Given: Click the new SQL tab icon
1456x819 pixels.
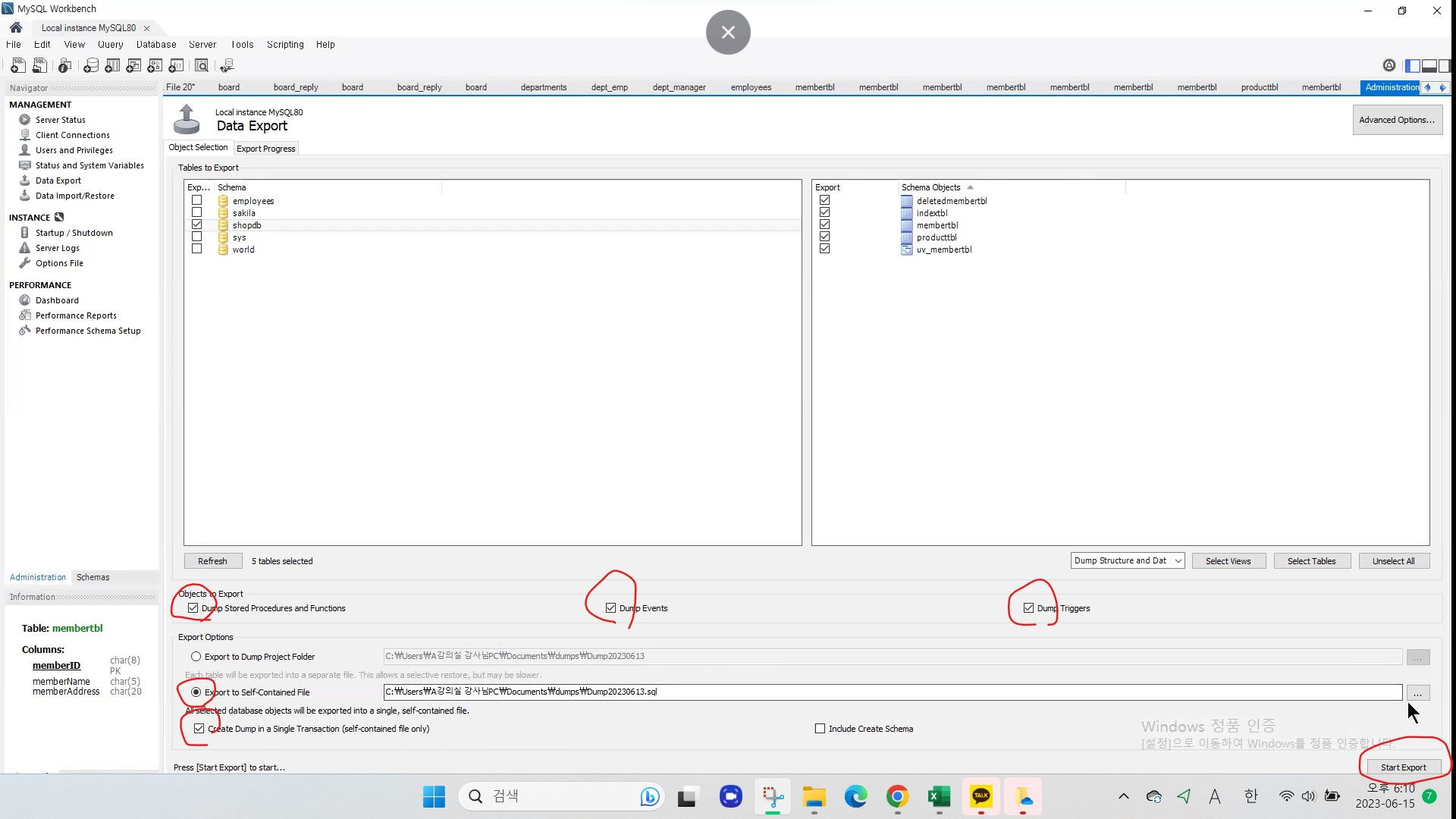Looking at the screenshot, I should 17,66.
